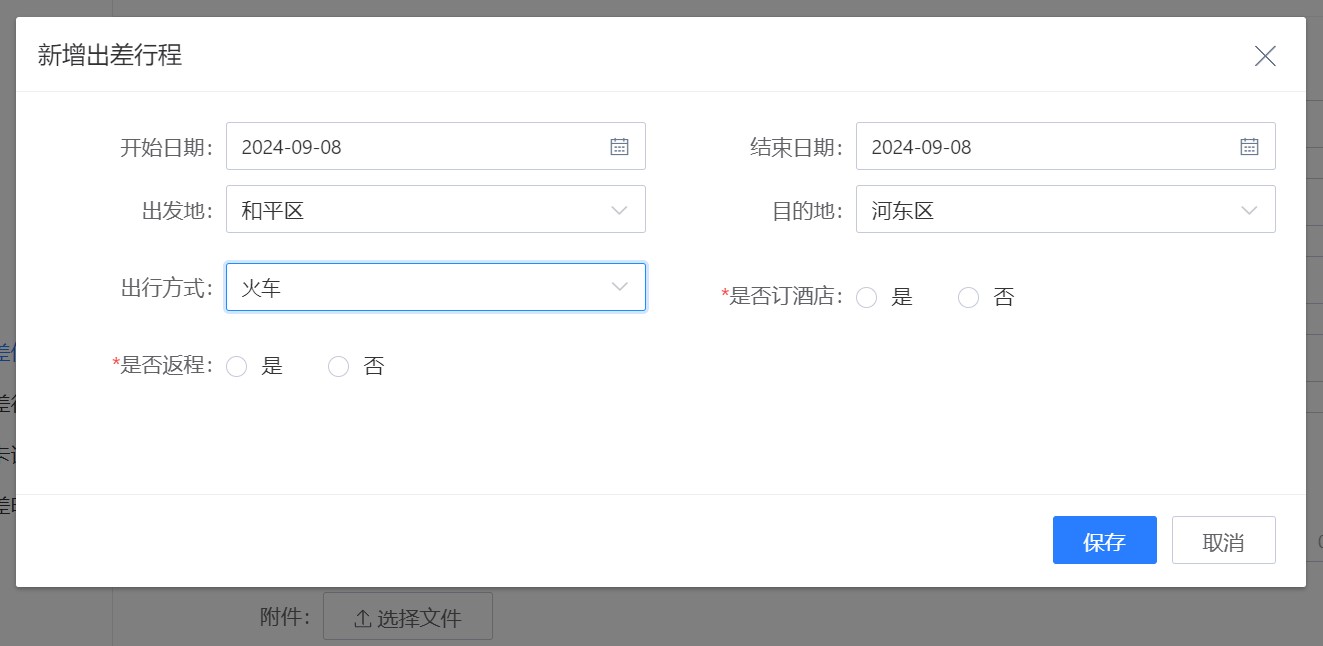Open the 结束日期 calendar picker icon
Viewport: 1323px width, 646px height.
(1248, 146)
